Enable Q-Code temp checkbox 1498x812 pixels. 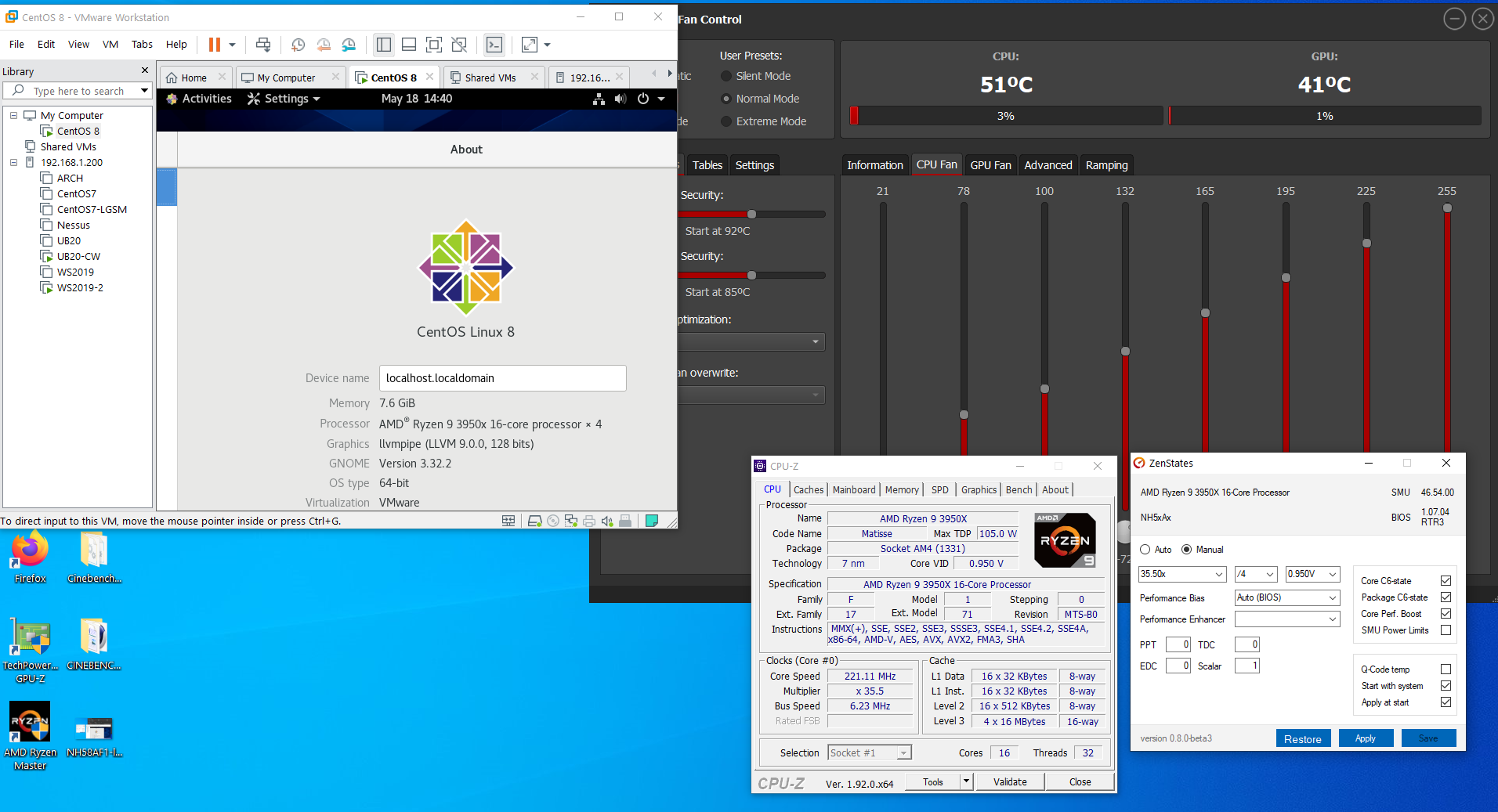point(1446,669)
